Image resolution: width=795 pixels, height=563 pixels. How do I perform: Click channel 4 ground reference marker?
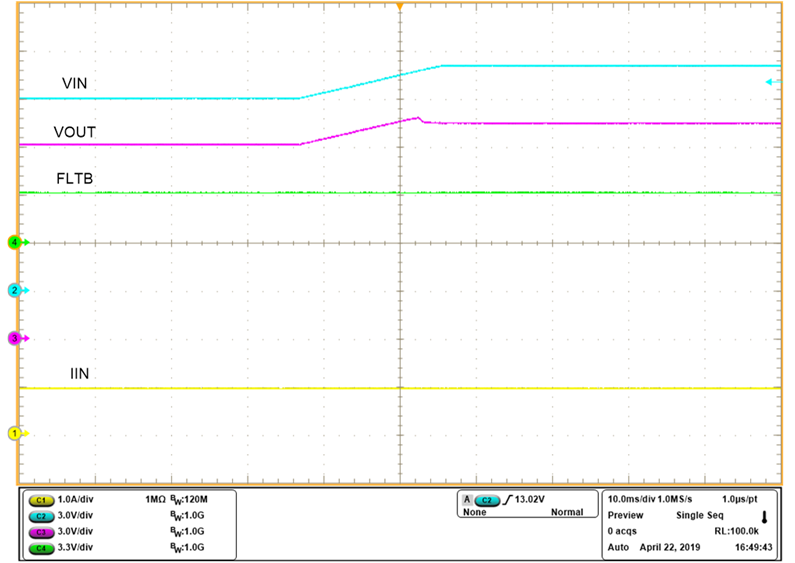point(18,242)
